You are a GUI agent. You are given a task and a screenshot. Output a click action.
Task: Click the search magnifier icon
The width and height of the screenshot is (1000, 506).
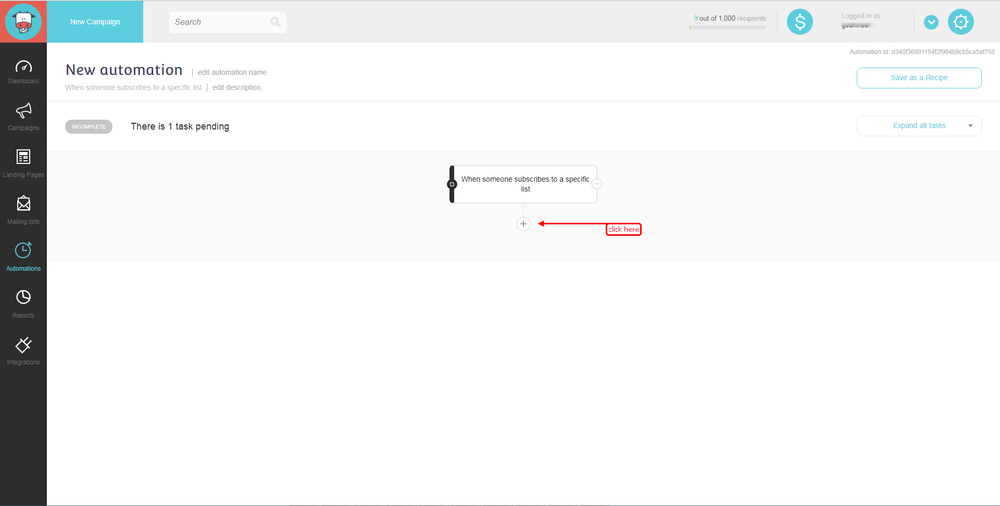coord(275,22)
